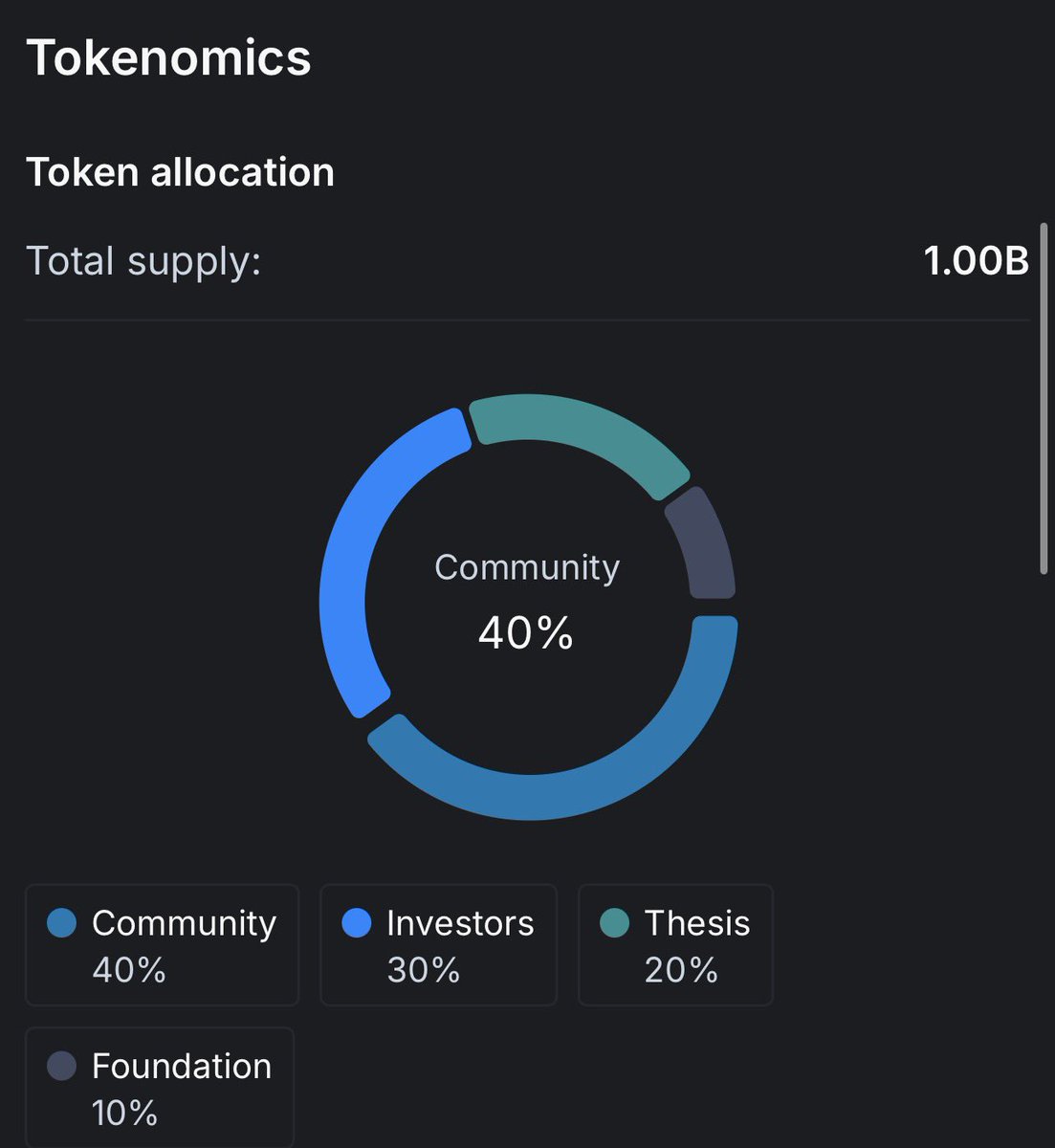Image resolution: width=1055 pixels, height=1148 pixels.
Task: Select the Community legend label
Action: pyautogui.click(x=184, y=923)
